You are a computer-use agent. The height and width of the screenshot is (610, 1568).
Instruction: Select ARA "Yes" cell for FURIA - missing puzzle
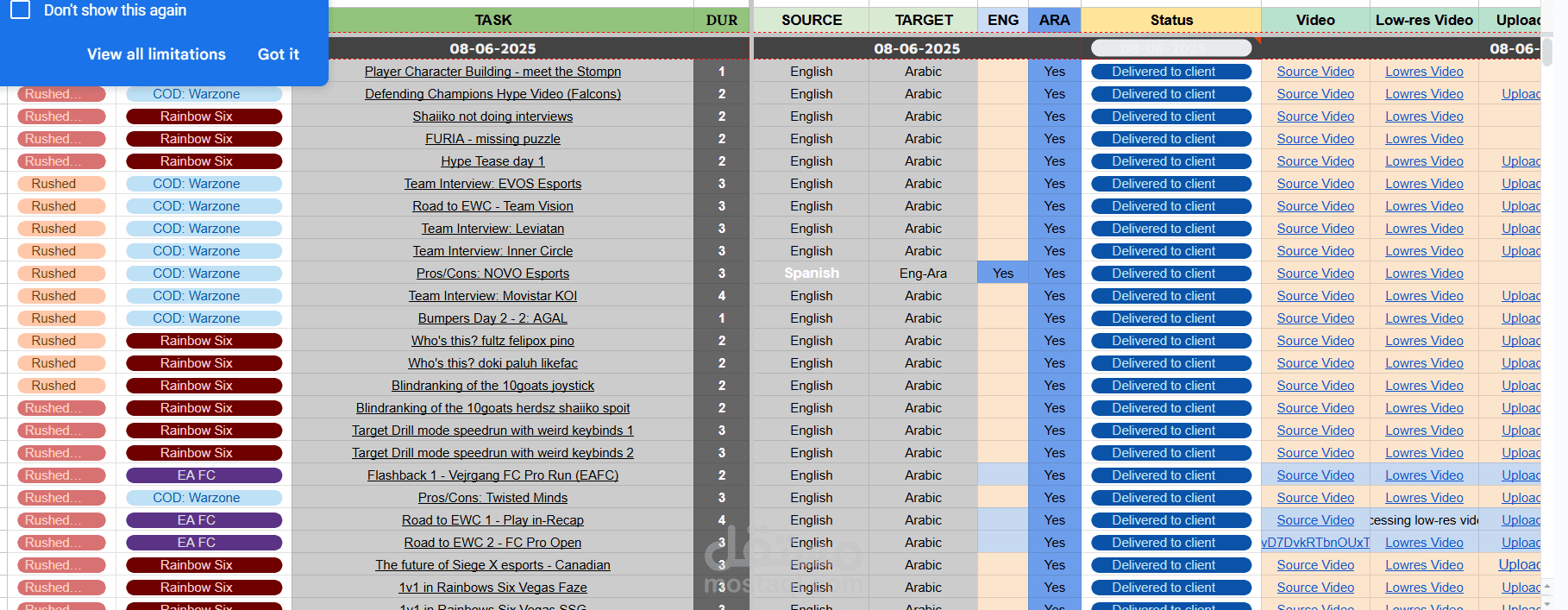1055,139
